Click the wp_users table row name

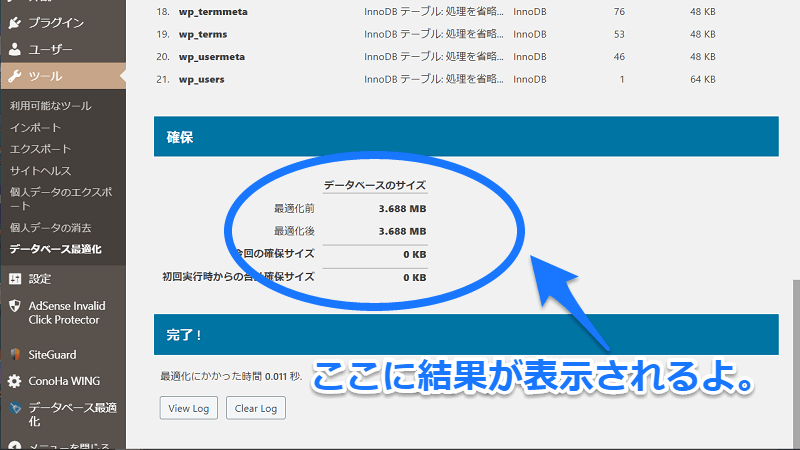pos(201,79)
